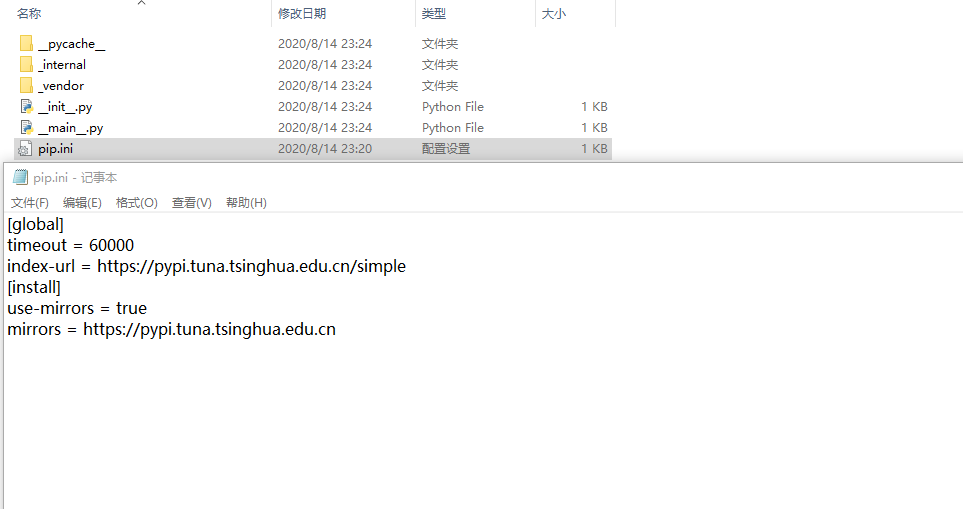
Task: Click the 文件夹 type of __pycache__ row
Action: point(440,44)
